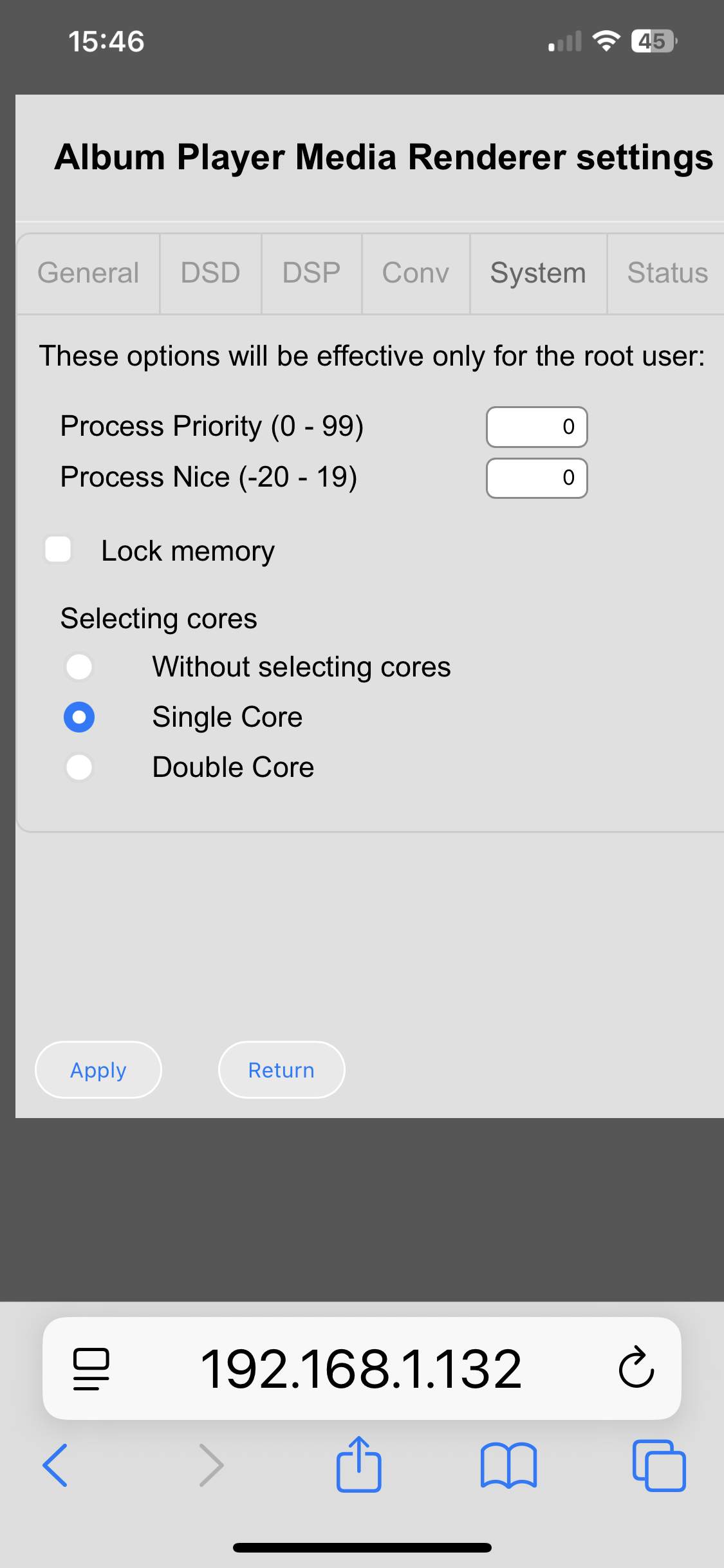Enable the Lock memory checkbox
The width and height of the screenshot is (724, 1568).
point(58,550)
